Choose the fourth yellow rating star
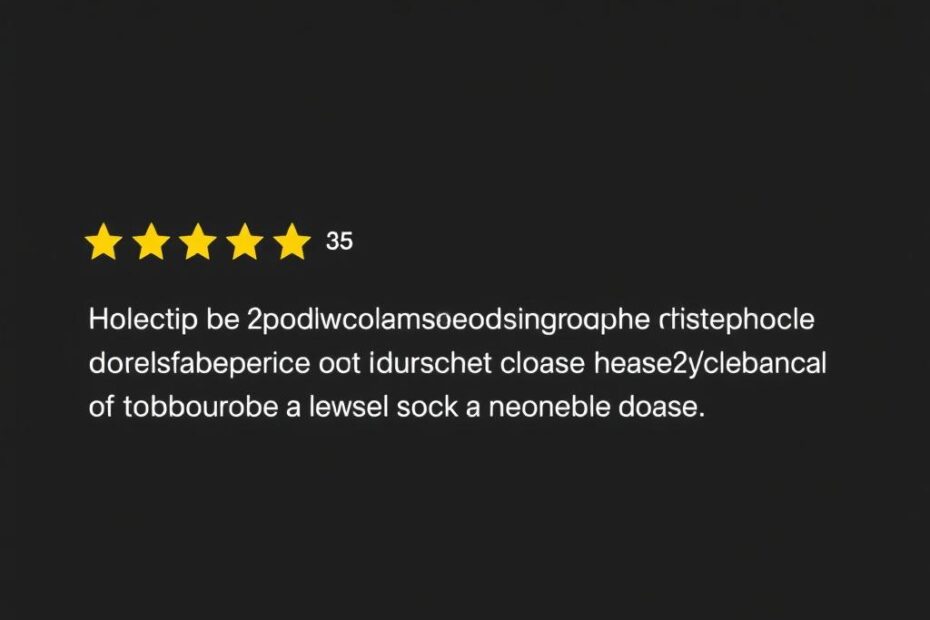 245,242
